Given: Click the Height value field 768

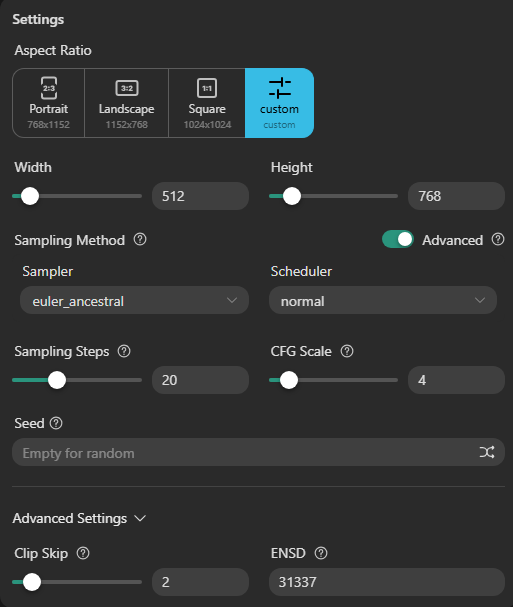Looking at the screenshot, I should pyautogui.click(x=456, y=196).
